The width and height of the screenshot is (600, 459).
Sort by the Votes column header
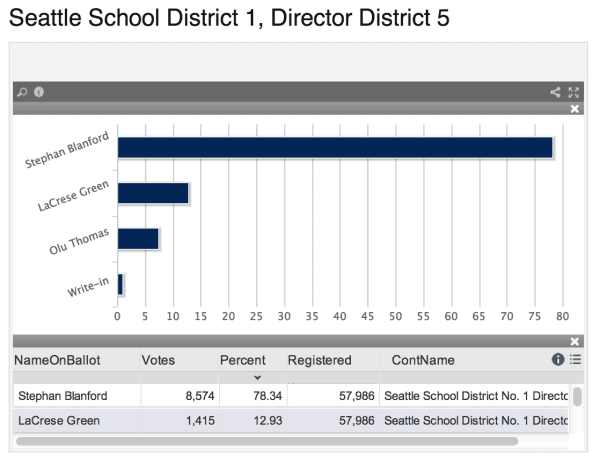pyautogui.click(x=158, y=360)
